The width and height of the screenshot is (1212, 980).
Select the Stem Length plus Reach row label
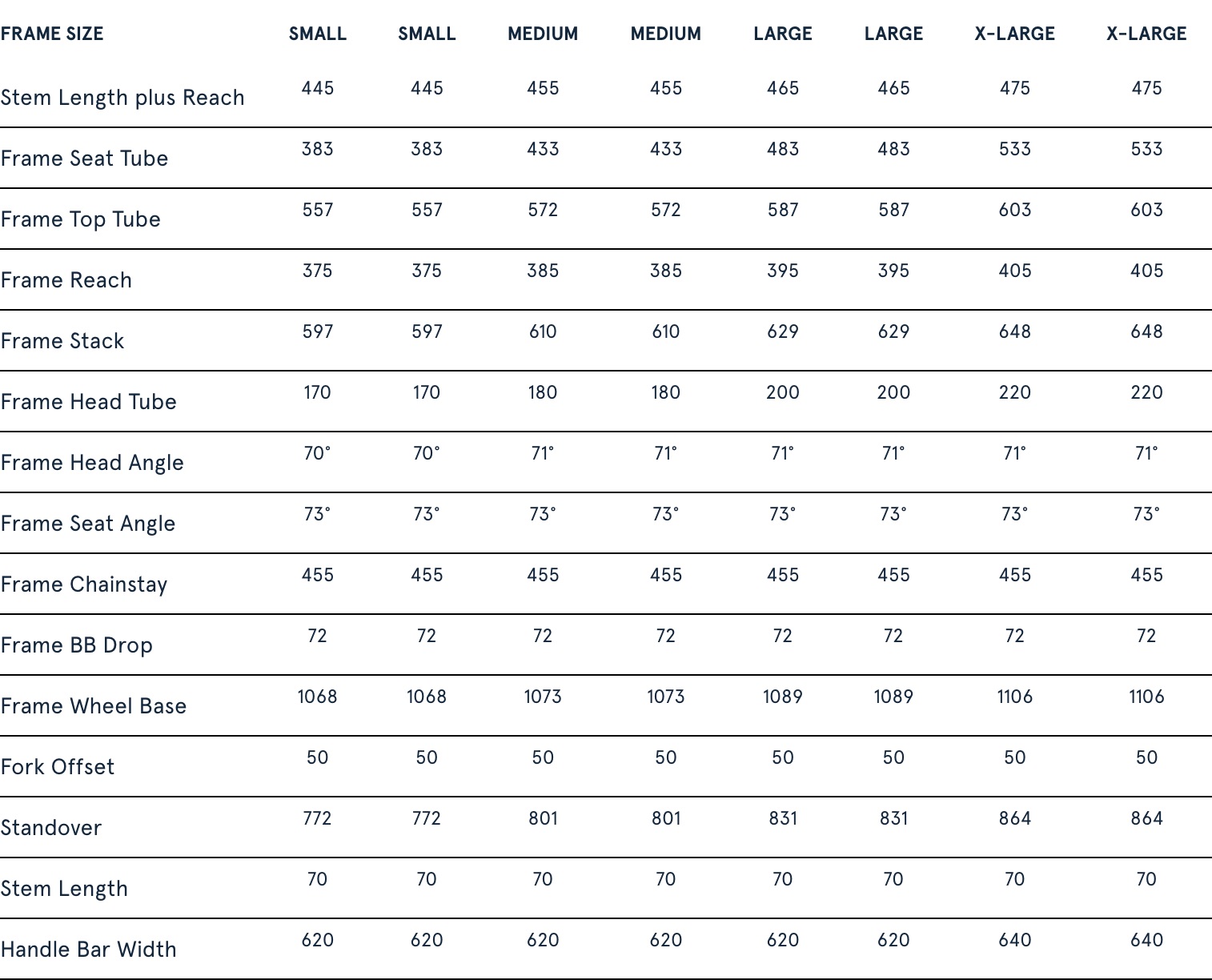pos(122,98)
